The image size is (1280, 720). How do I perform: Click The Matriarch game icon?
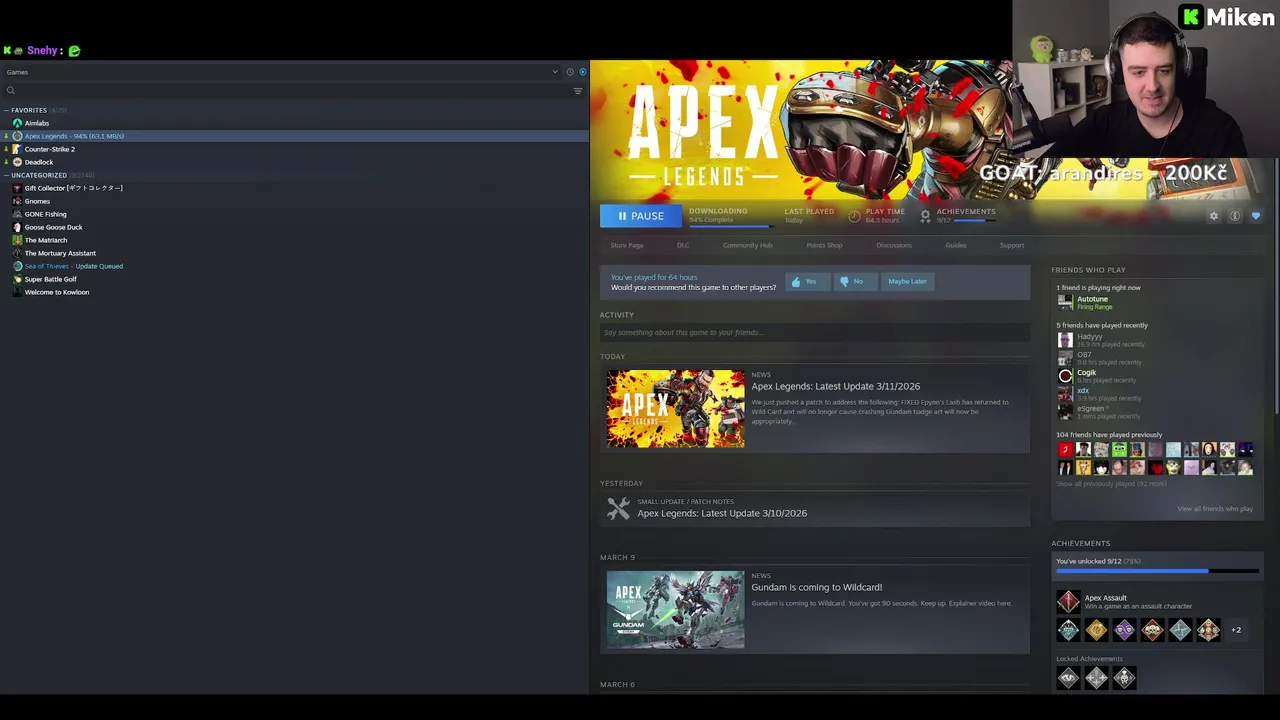(17, 240)
